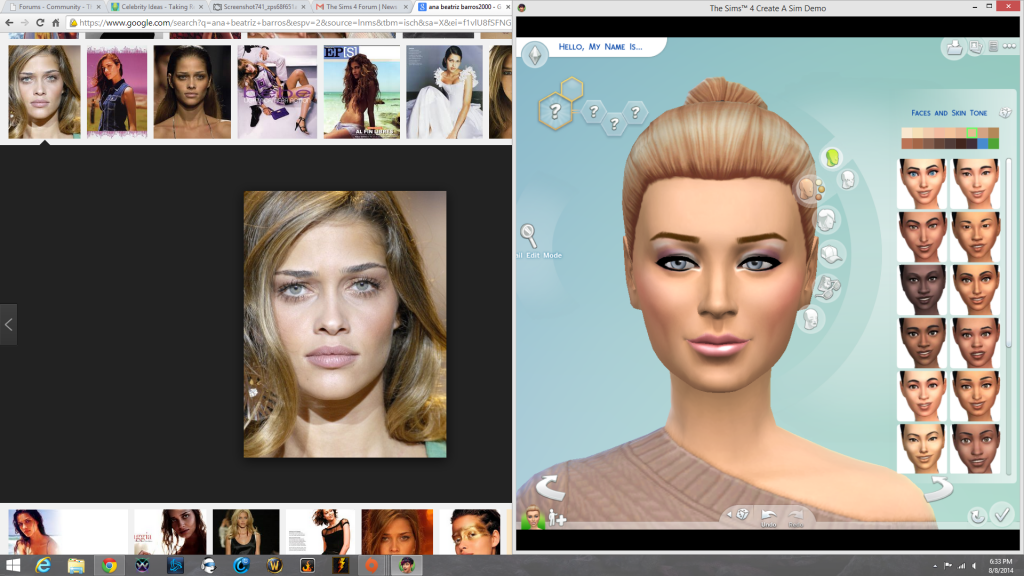
Task: Expand the randomize options arrow
Action: click(728, 514)
